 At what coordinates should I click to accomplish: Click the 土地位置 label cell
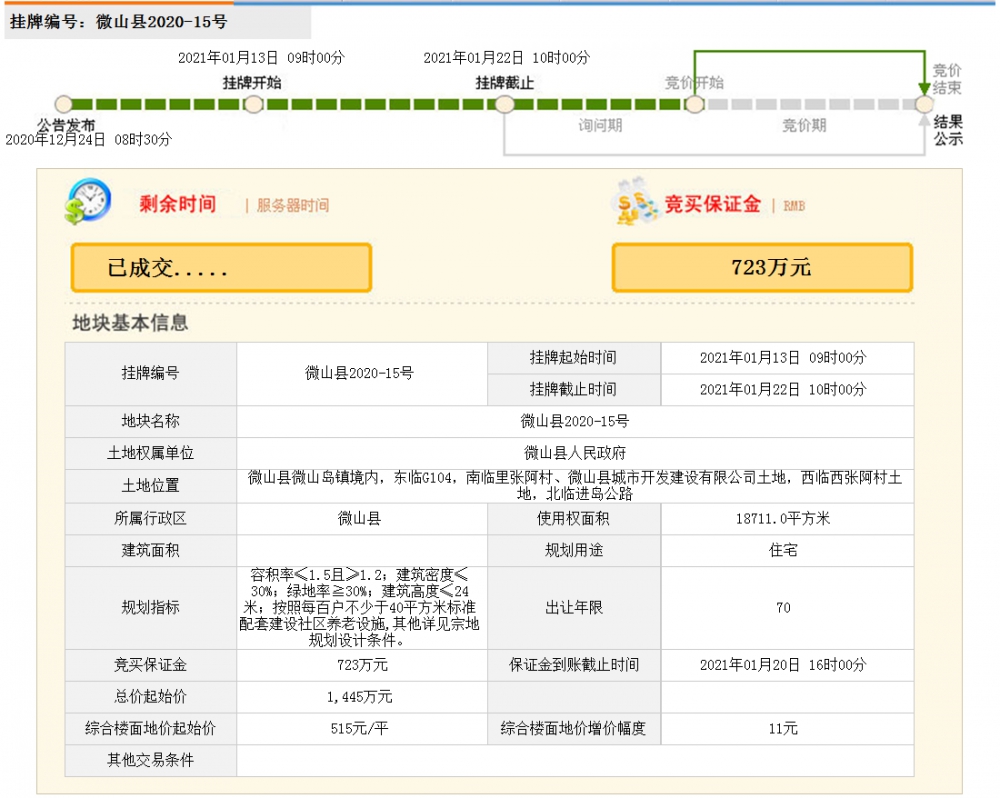tap(151, 486)
